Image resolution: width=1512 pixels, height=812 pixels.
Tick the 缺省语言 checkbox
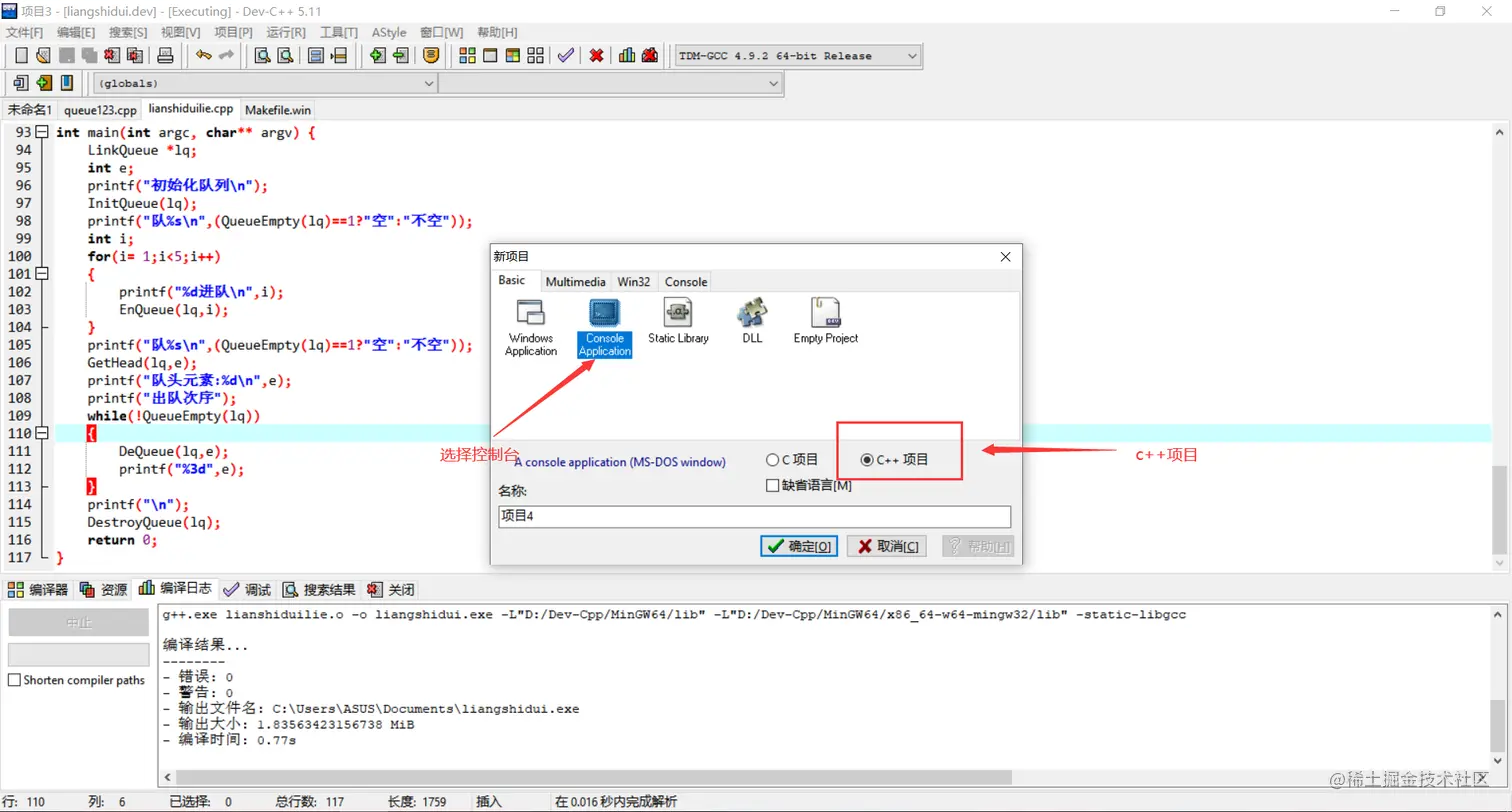point(772,486)
